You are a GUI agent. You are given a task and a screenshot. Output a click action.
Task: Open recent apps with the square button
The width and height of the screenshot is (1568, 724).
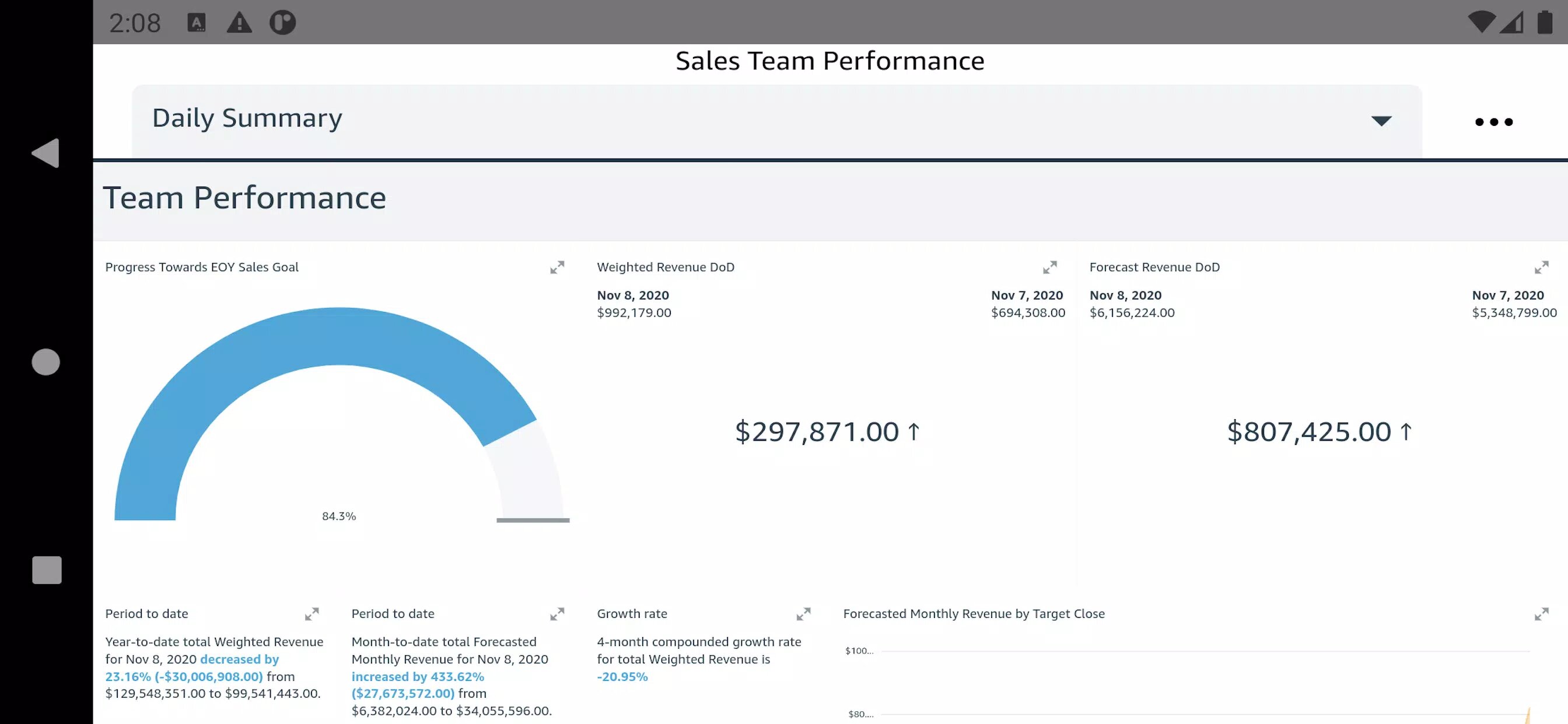pos(47,570)
